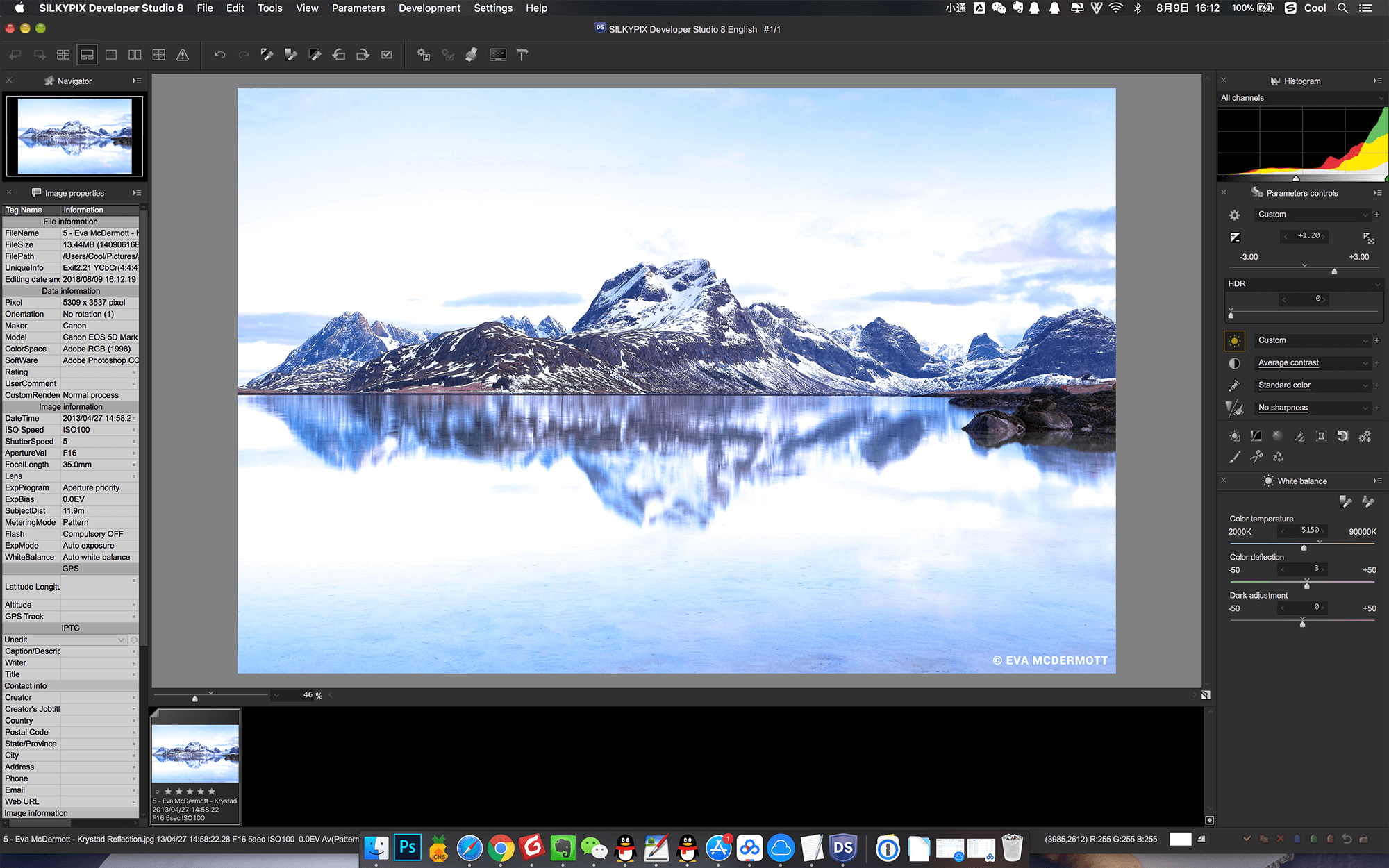Click the Standard color button
This screenshot has height=868, width=1389.
click(x=1311, y=384)
